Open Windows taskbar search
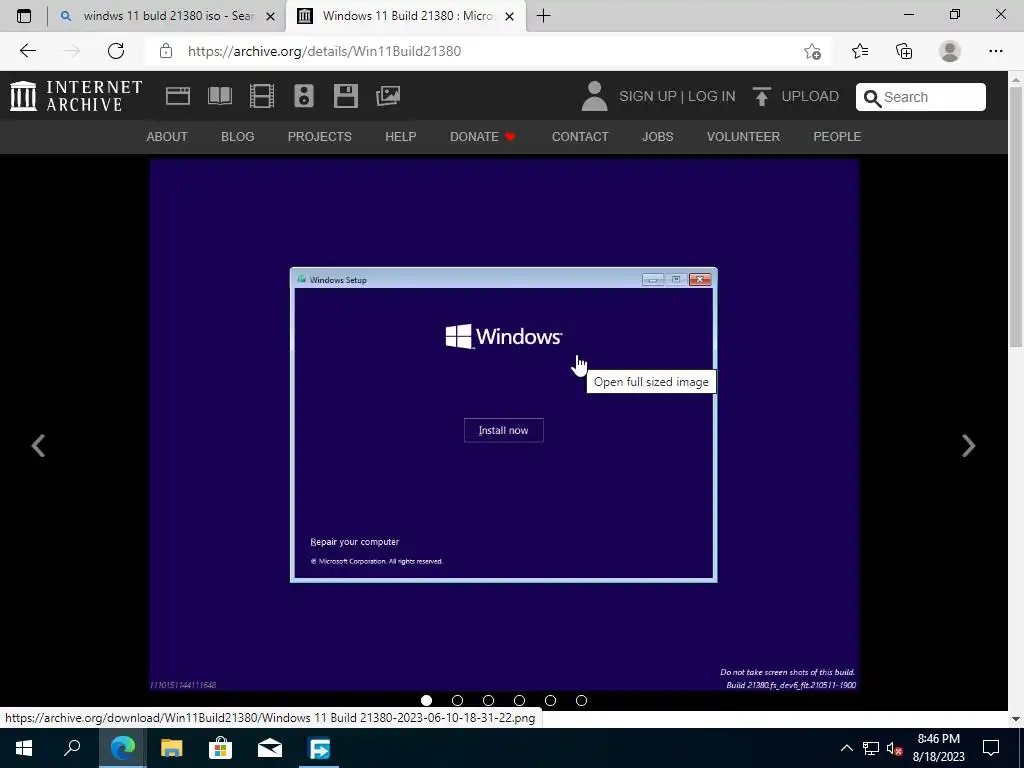1024x768 pixels. pos(72,748)
